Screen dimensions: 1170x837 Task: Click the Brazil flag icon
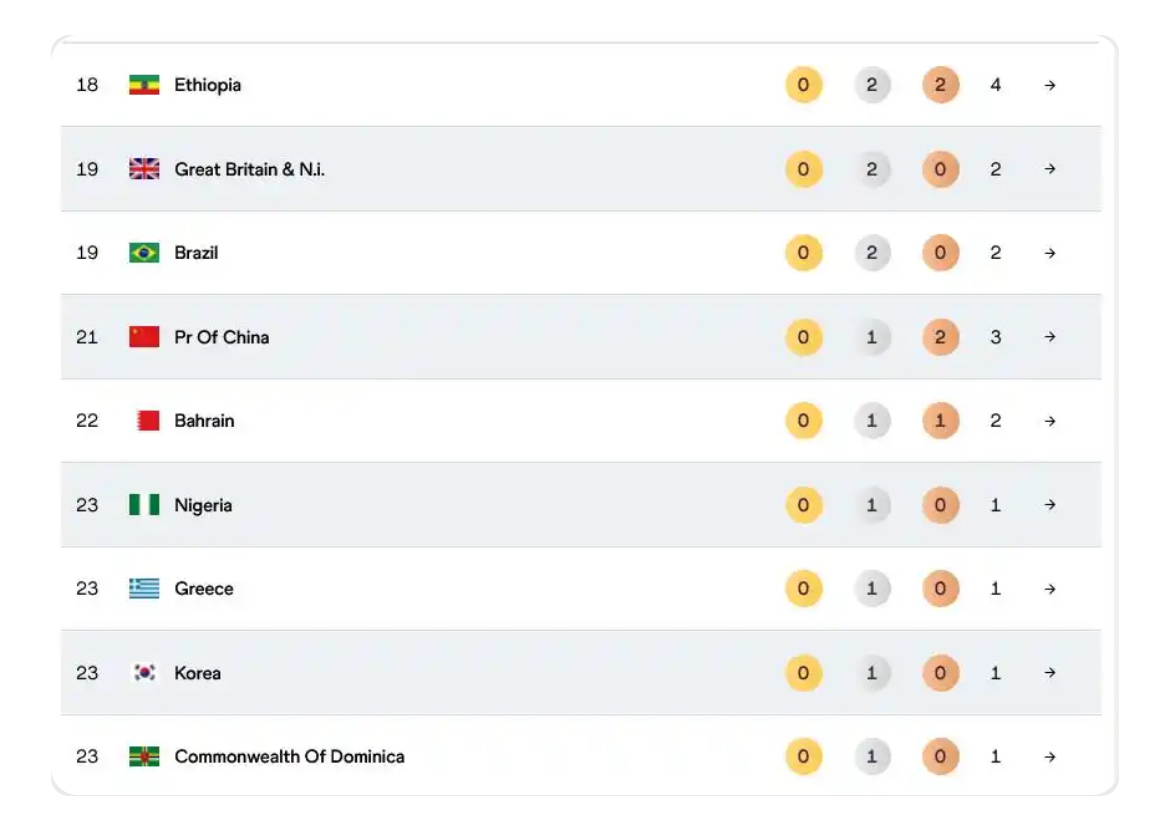coord(144,253)
